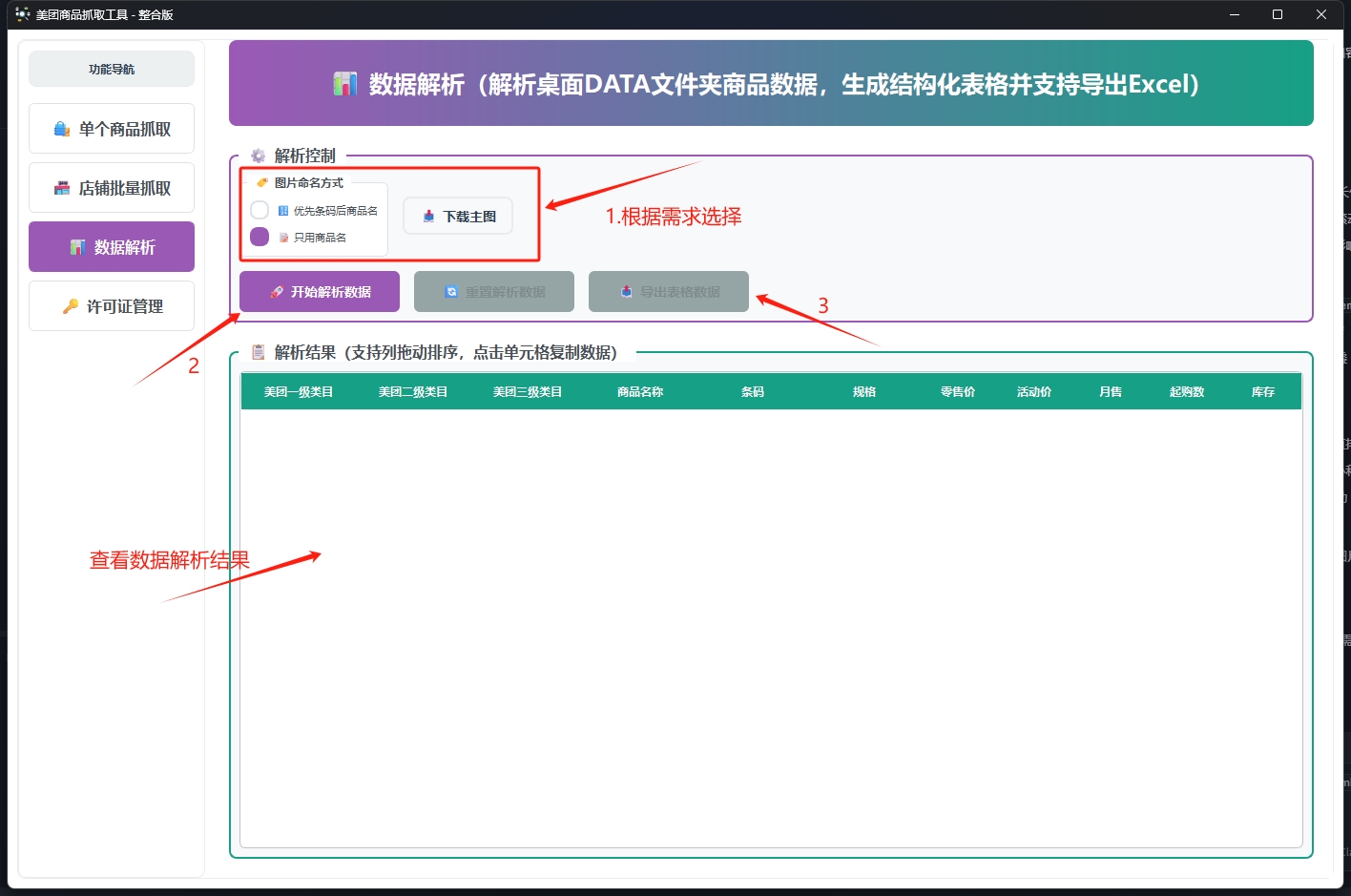The width and height of the screenshot is (1351, 896).
Task: Click the key icon in 许可证管理
Action: (x=71, y=306)
